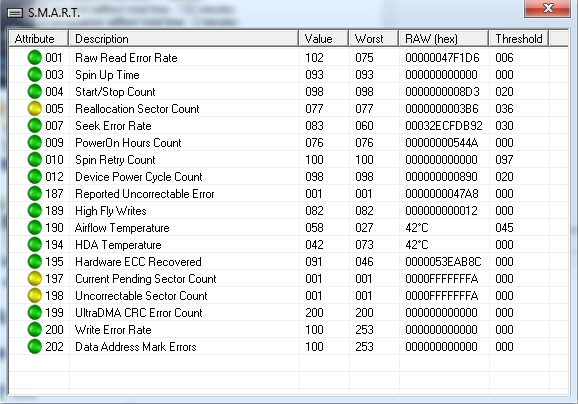Click the S.M.A.R.T. window title icon

coord(15,13)
